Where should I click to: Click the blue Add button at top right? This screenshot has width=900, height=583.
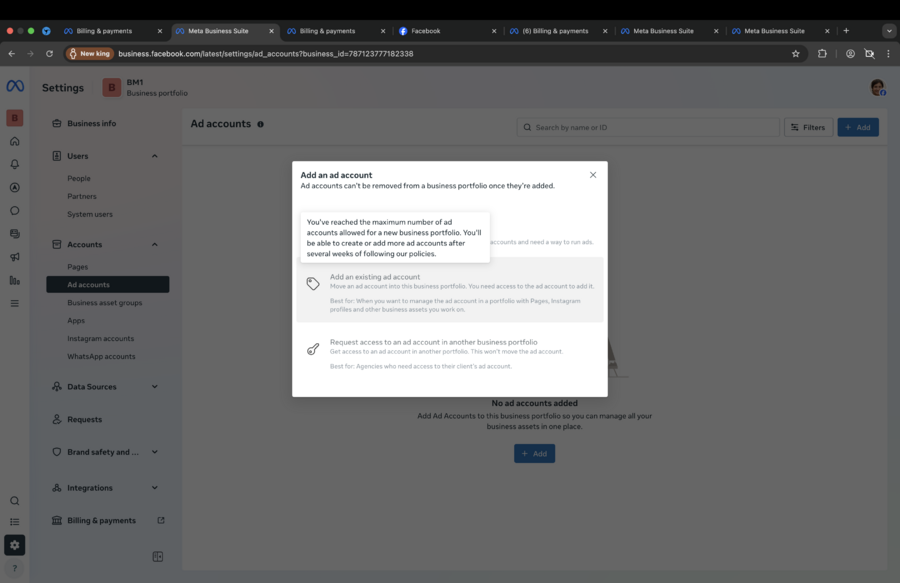click(x=858, y=127)
